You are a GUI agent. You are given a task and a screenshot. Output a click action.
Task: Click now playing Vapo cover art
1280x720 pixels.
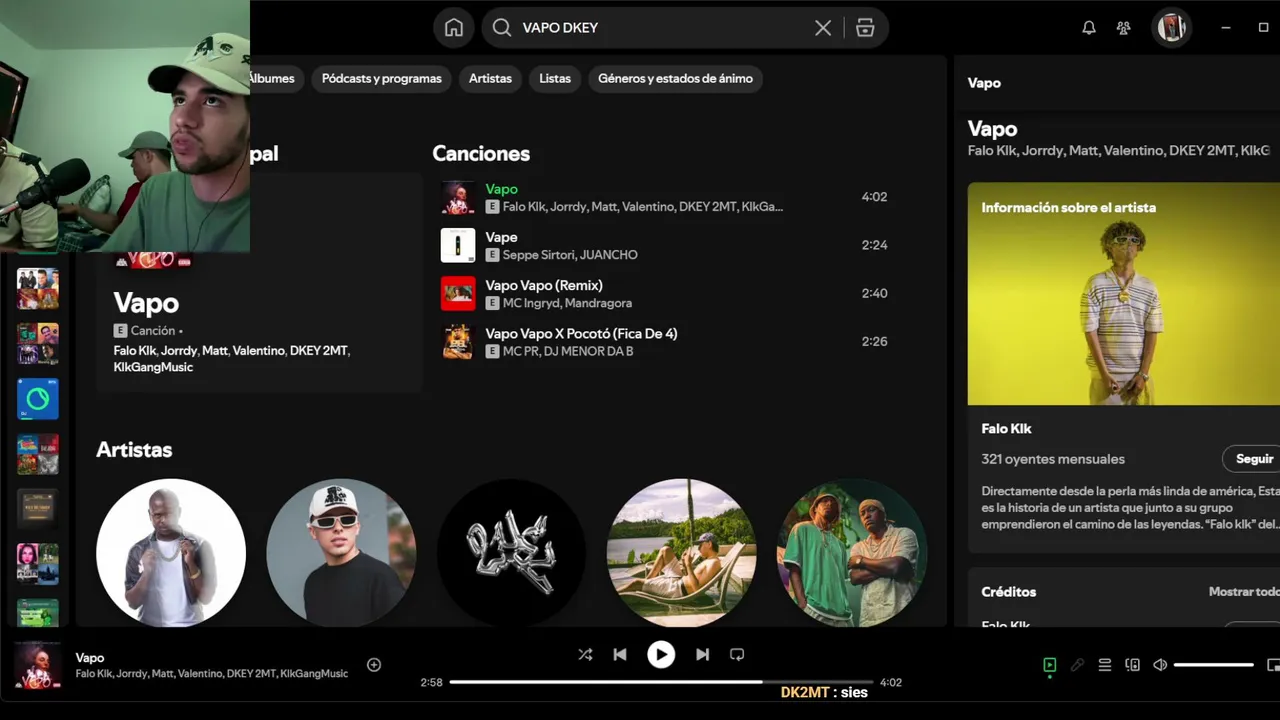tap(37, 665)
